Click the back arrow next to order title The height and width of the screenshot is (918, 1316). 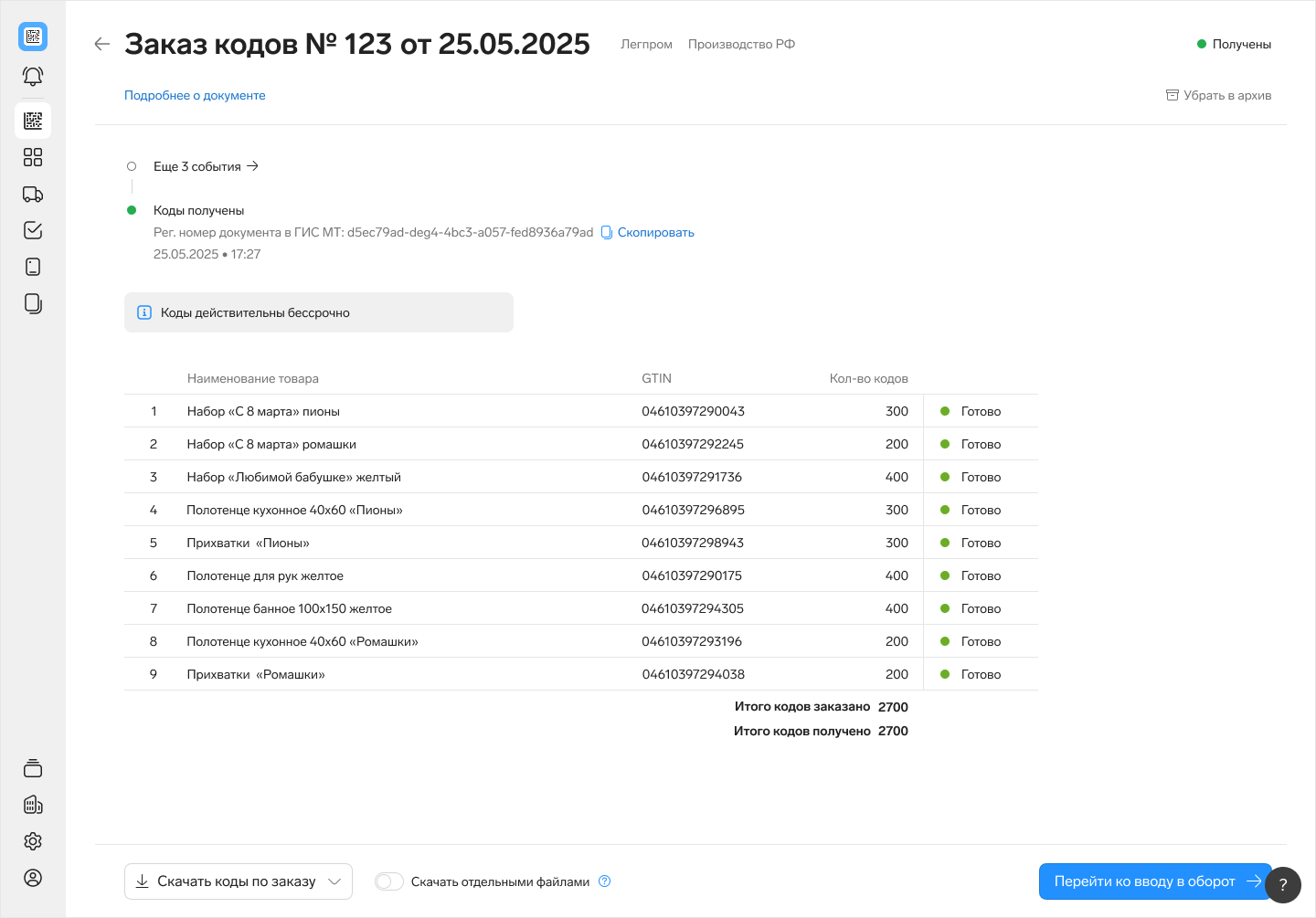click(x=102, y=44)
